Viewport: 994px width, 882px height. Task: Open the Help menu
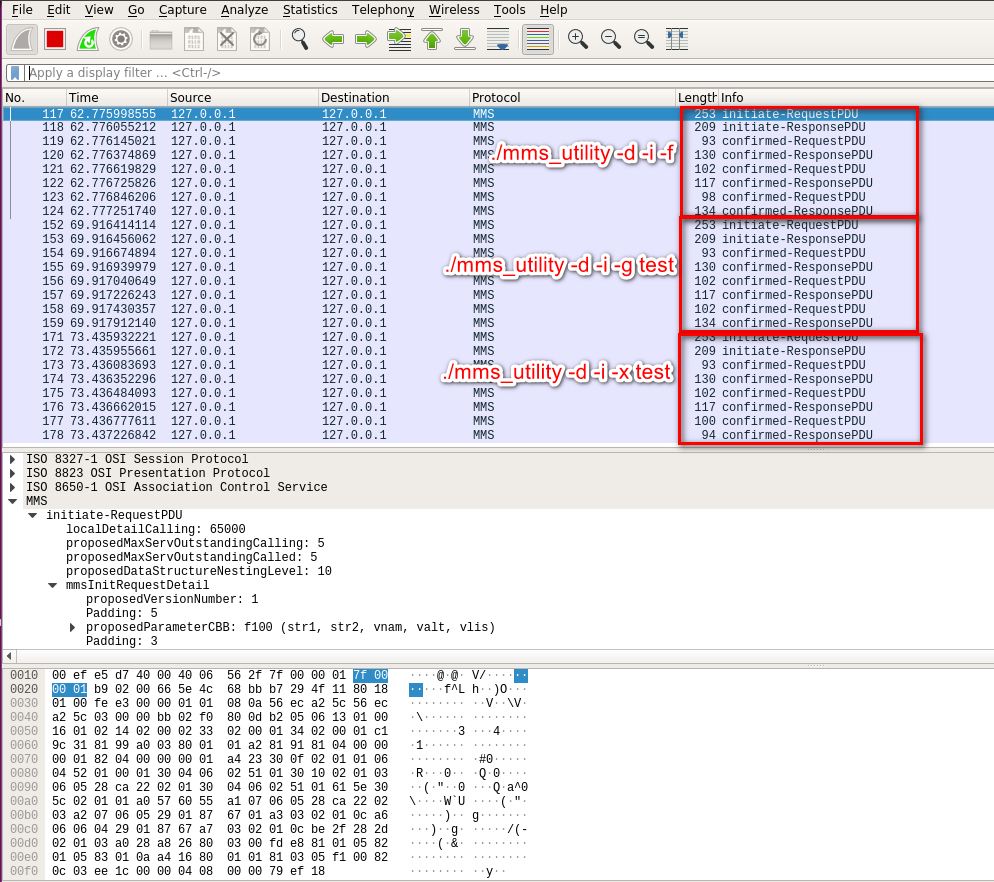(x=553, y=10)
